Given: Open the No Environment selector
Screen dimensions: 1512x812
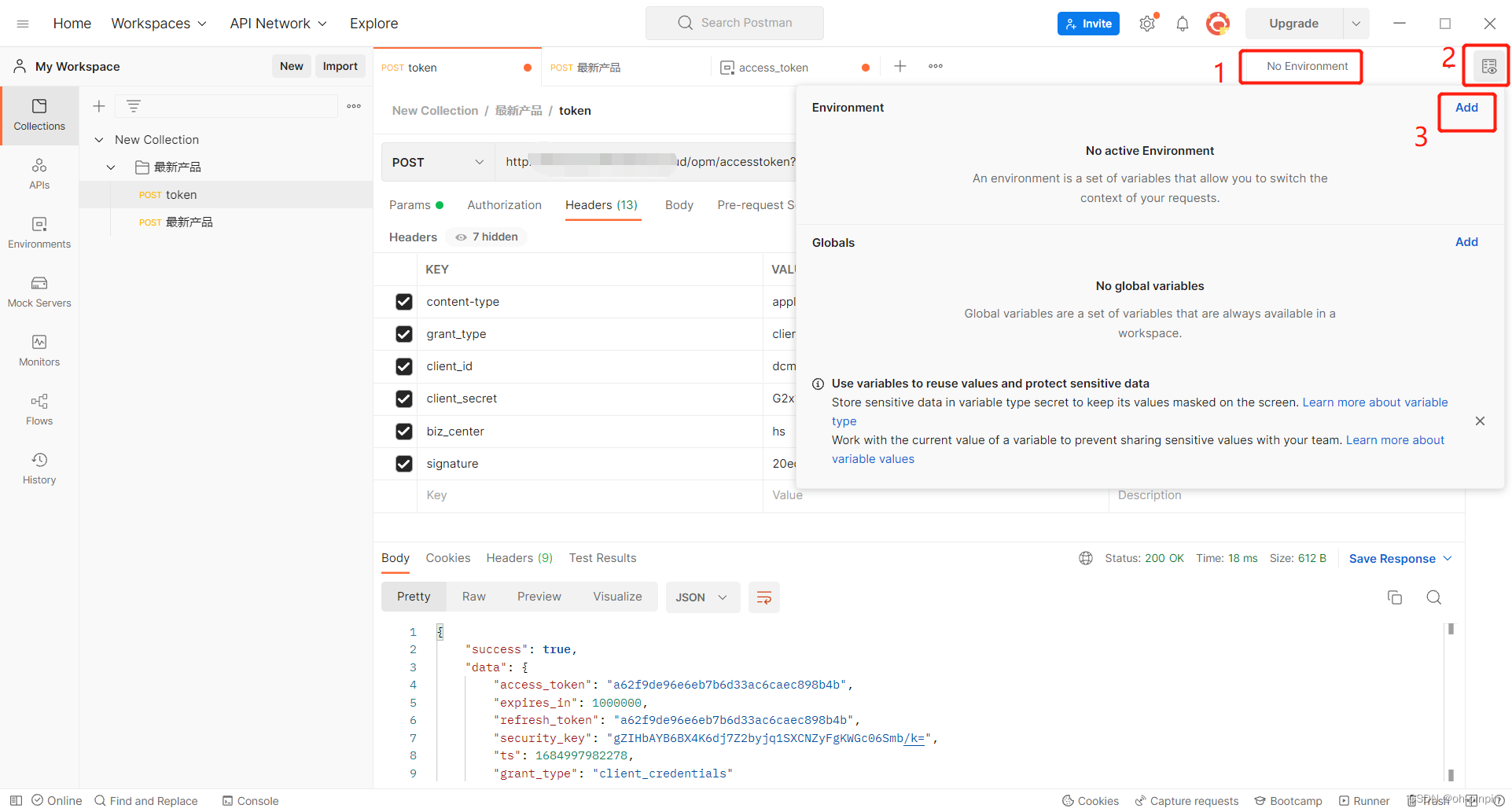Looking at the screenshot, I should pos(1307,66).
